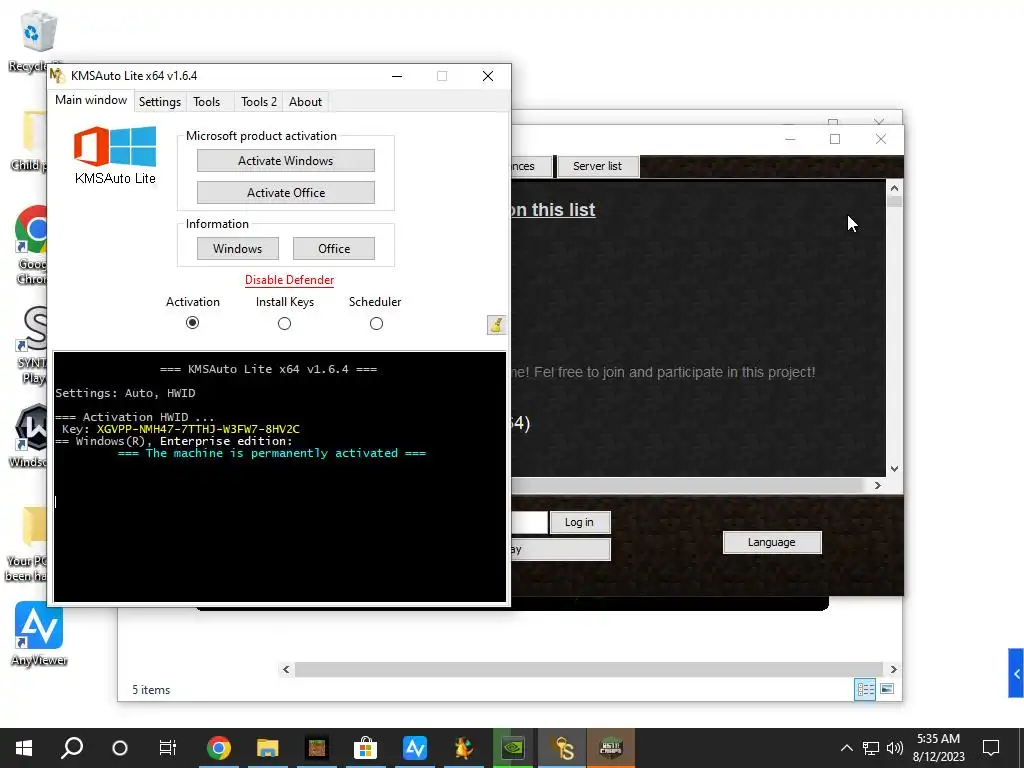The image size is (1024, 768).
Task: Click 'The machine is permanently activated' text
Action: (x=272, y=453)
